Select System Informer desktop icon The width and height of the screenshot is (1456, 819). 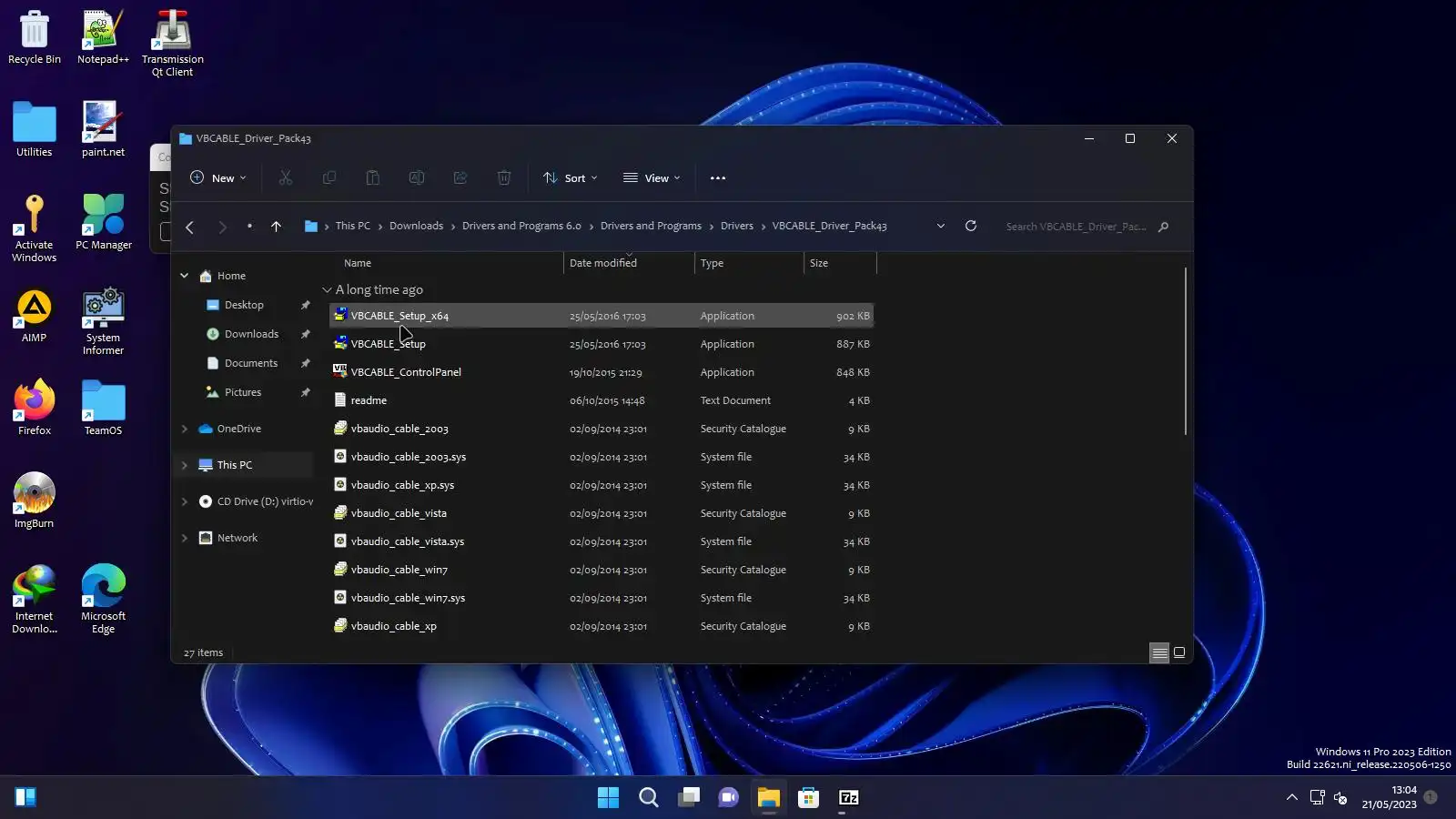[x=103, y=322]
